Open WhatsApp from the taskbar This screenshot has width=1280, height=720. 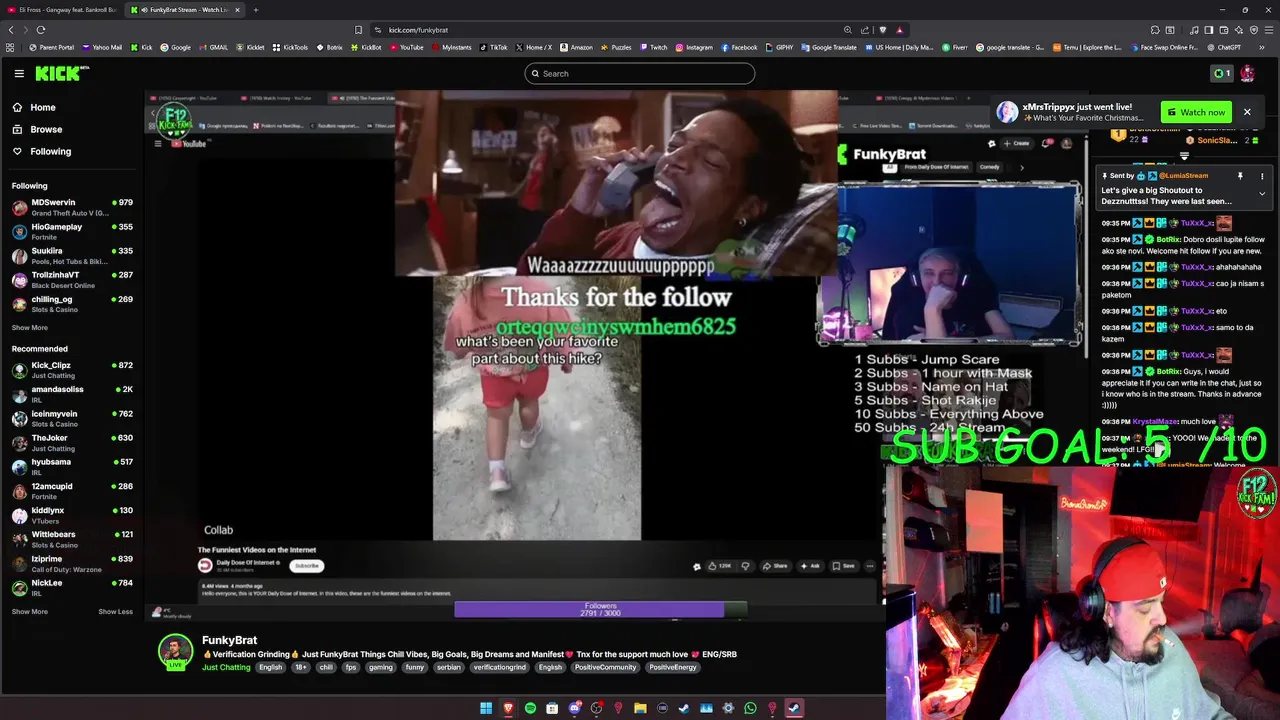[x=750, y=708]
